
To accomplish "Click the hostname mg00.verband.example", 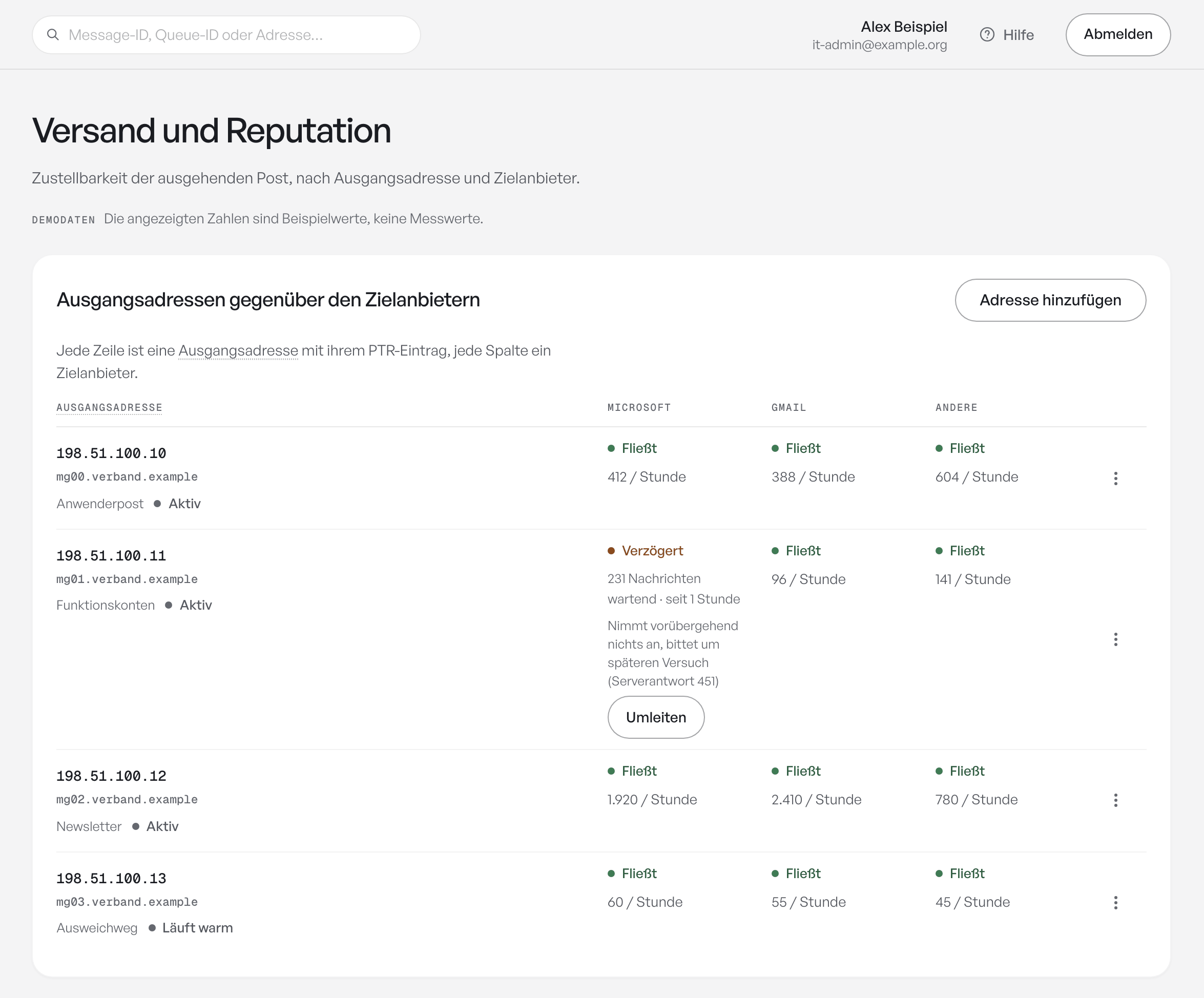I will pyautogui.click(x=127, y=477).
